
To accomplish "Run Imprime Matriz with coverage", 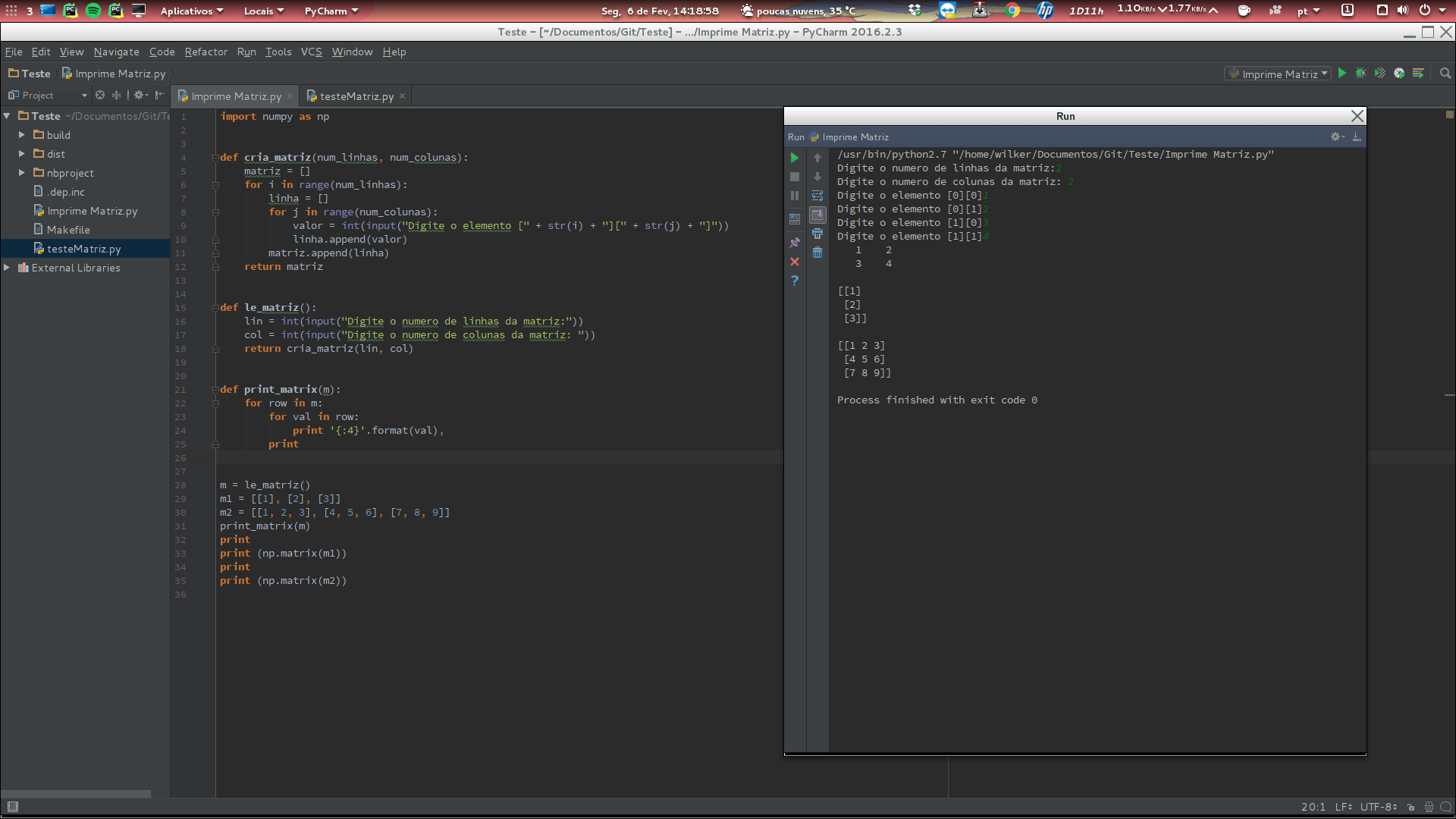I will point(1380,73).
